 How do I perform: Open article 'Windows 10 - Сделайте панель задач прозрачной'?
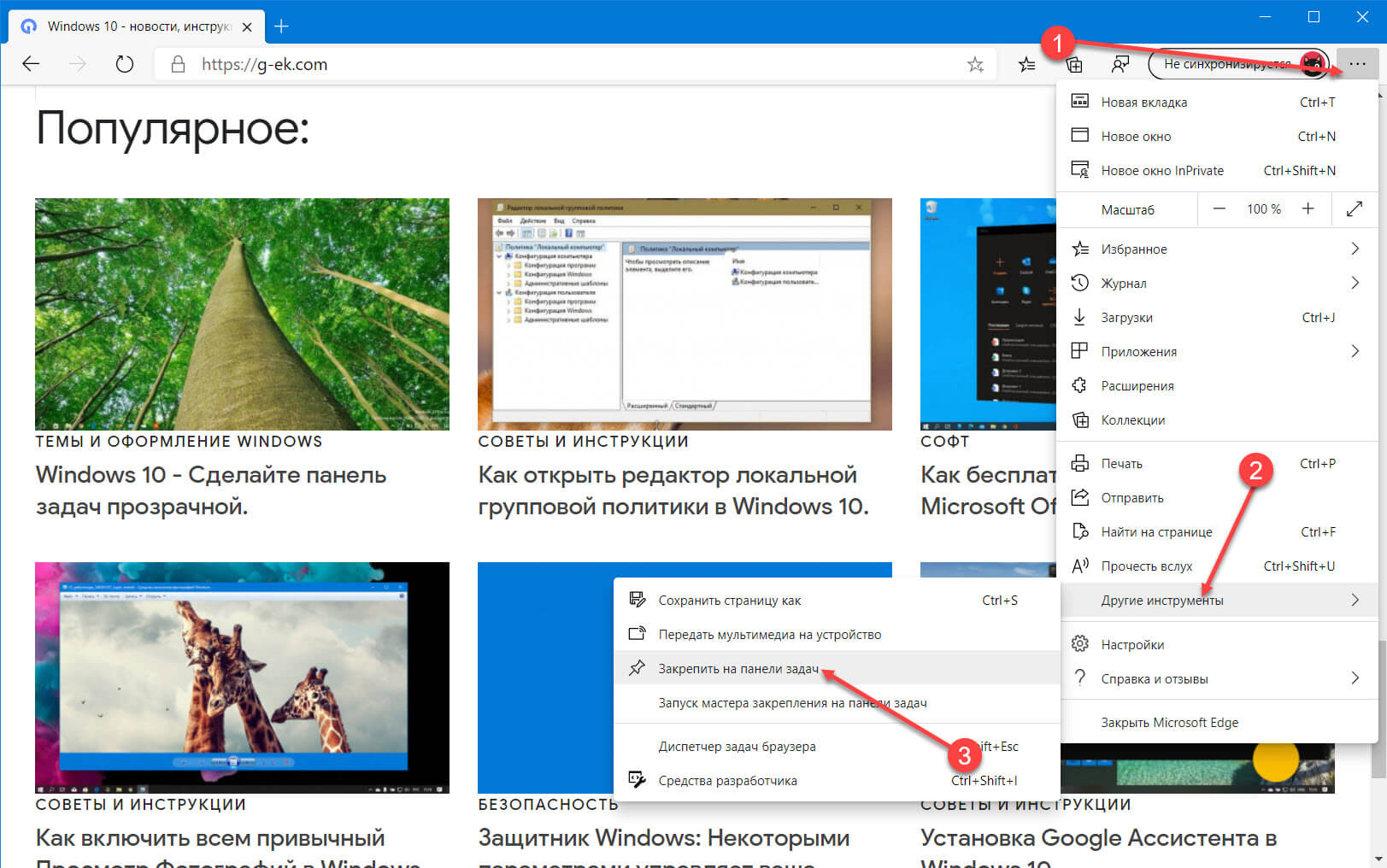pyautogui.click(x=211, y=490)
